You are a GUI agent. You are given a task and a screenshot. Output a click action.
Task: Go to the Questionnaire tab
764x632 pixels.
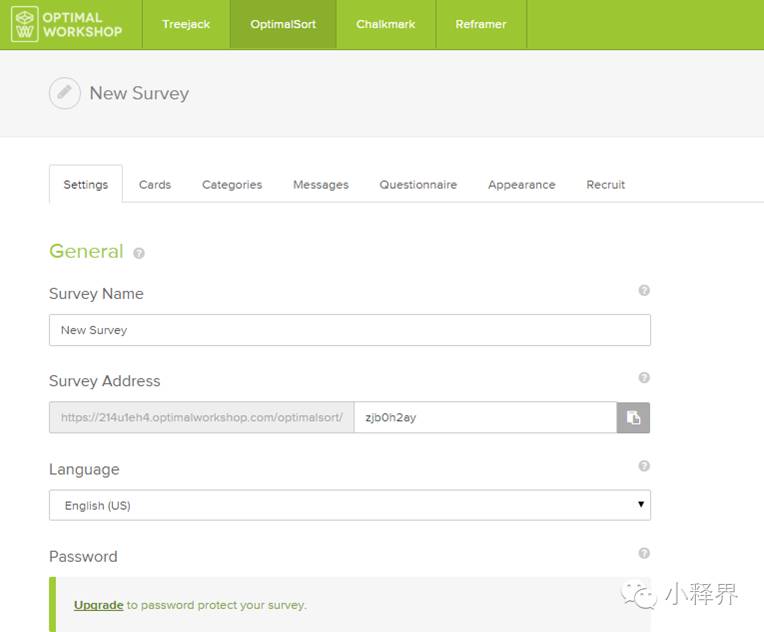418,185
